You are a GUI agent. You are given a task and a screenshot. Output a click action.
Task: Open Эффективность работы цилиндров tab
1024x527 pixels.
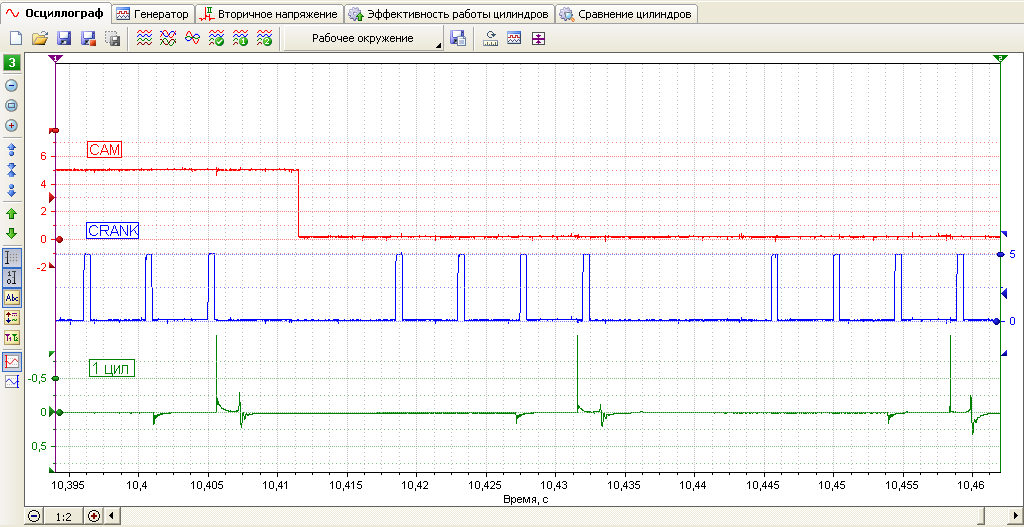[x=449, y=14]
